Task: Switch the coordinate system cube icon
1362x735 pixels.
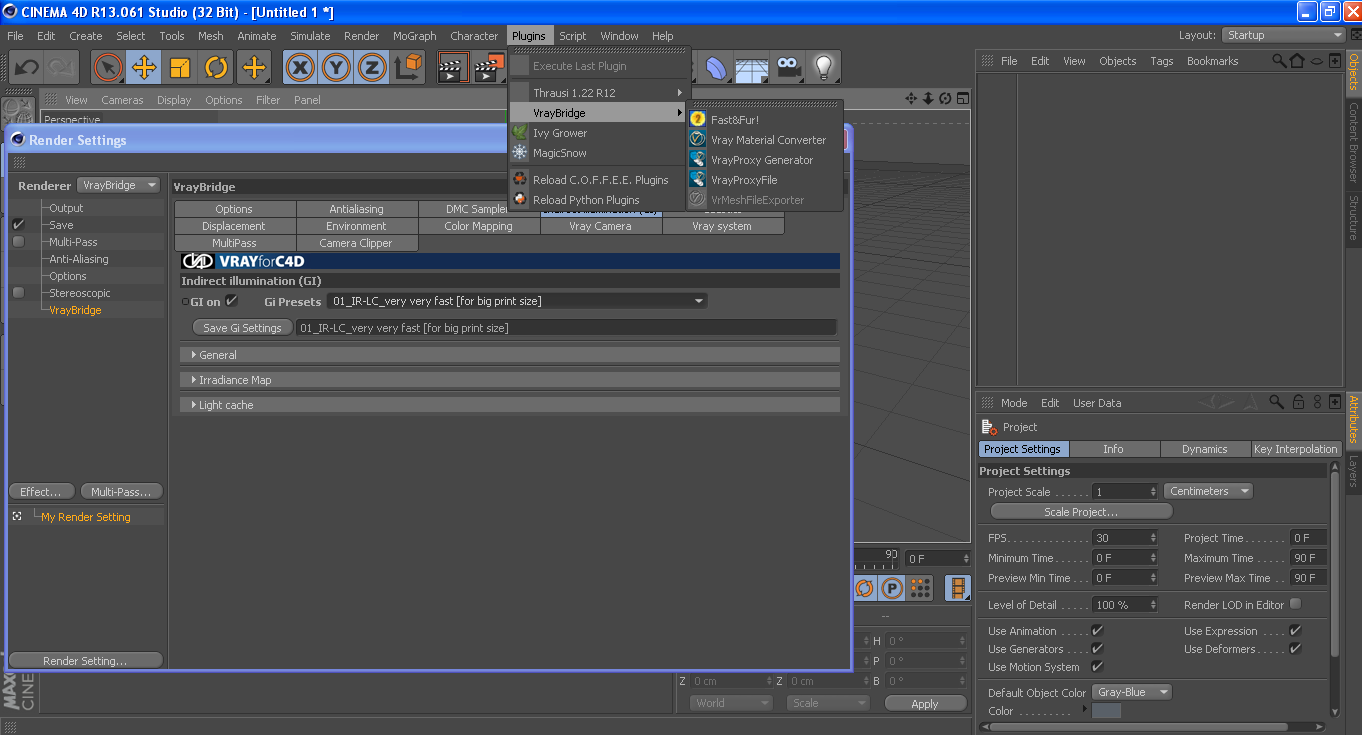Action: [x=408, y=67]
